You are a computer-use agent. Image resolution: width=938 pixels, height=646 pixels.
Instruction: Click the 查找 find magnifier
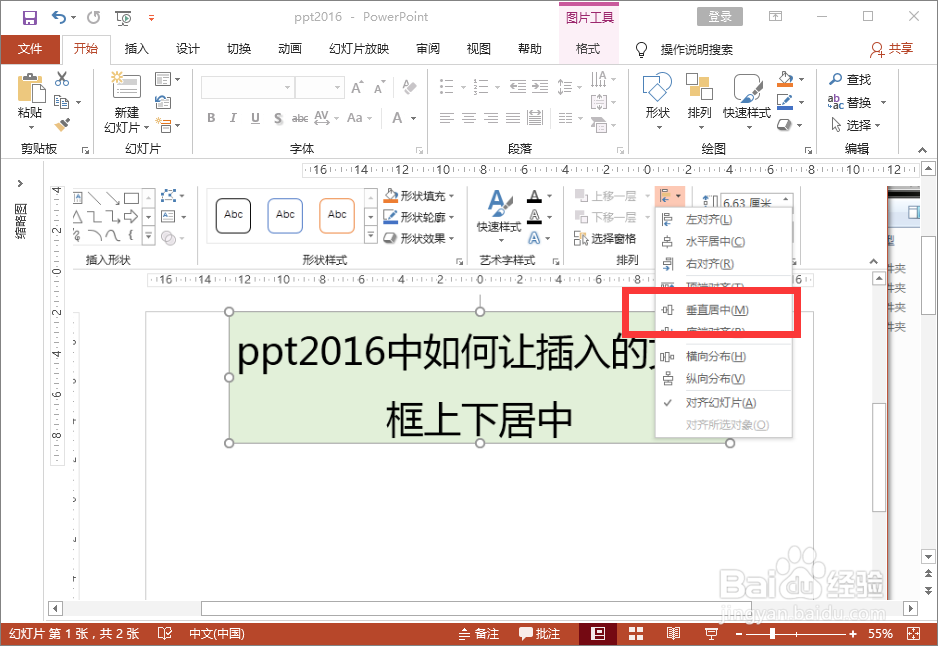pyautogui.click(x=835, y=79)
